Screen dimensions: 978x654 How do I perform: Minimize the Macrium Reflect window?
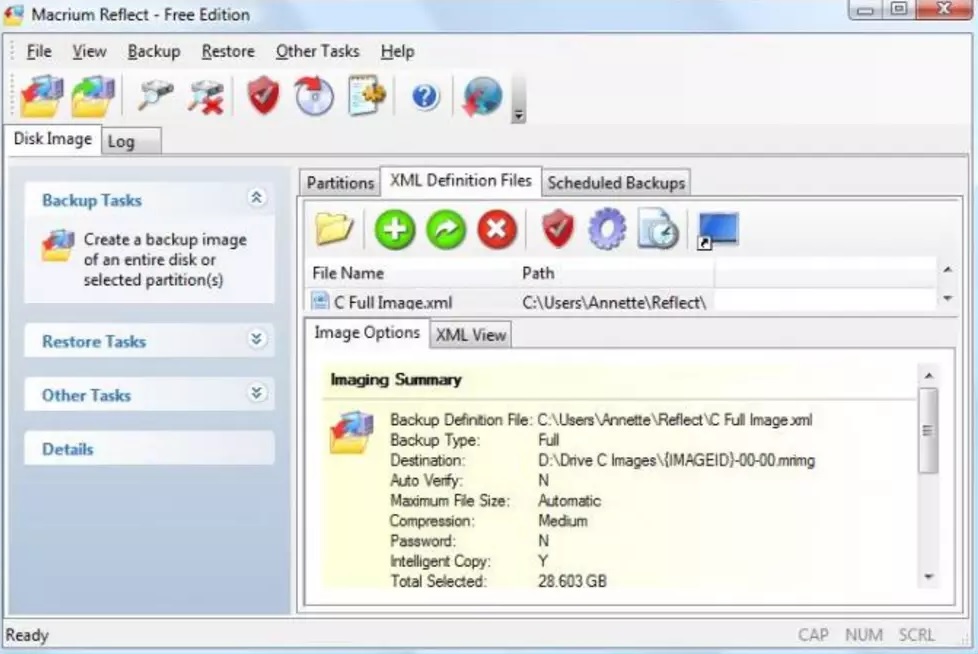pos(865,9)
